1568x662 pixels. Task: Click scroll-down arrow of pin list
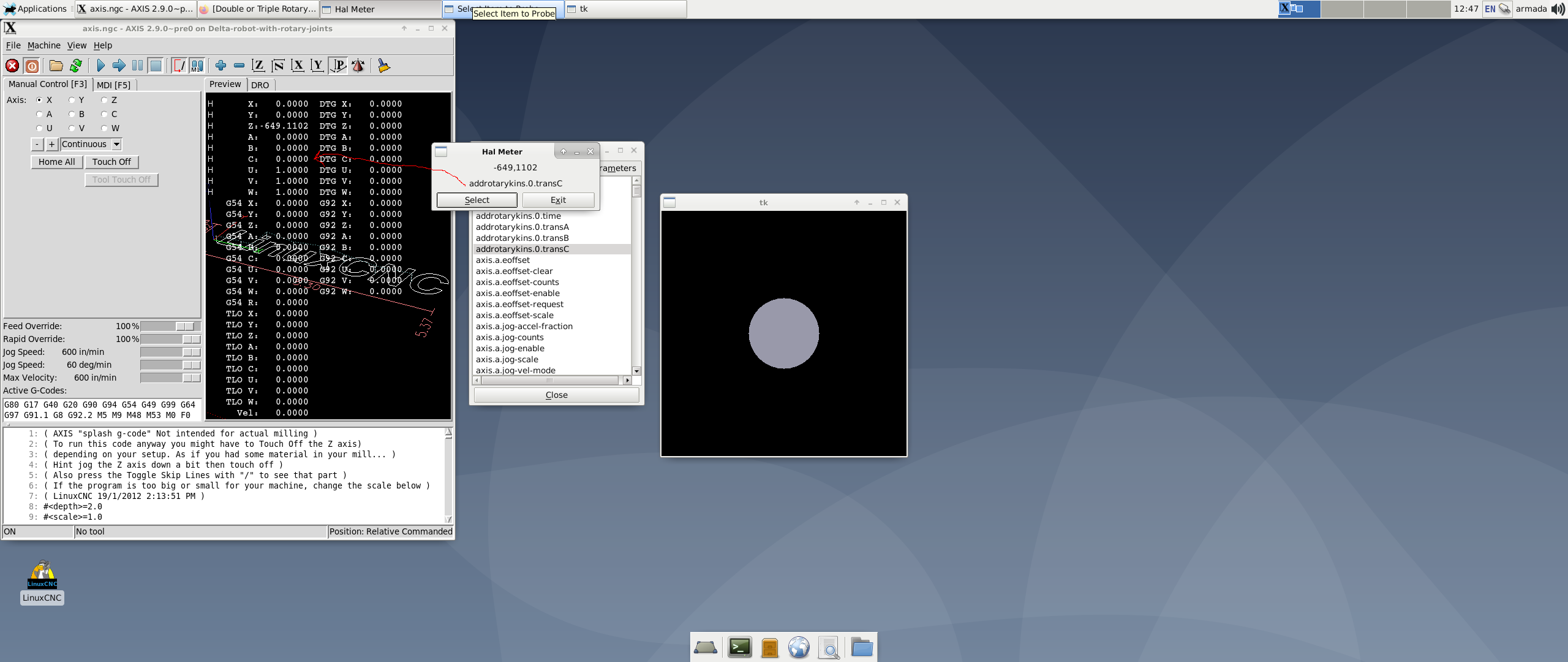pyautogui.click(x=637, y=371)
